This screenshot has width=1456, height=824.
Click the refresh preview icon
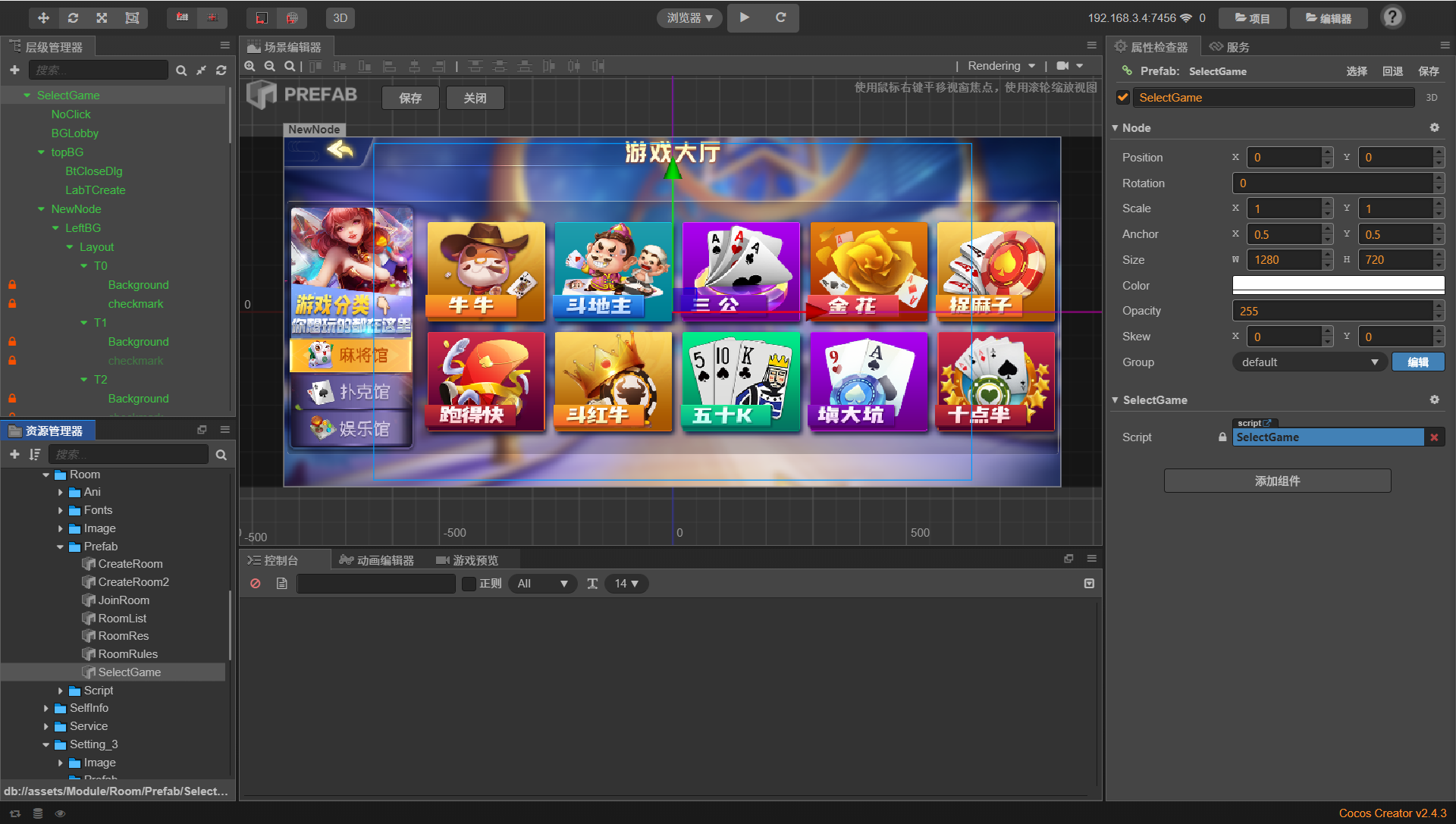tap(780, 17)
